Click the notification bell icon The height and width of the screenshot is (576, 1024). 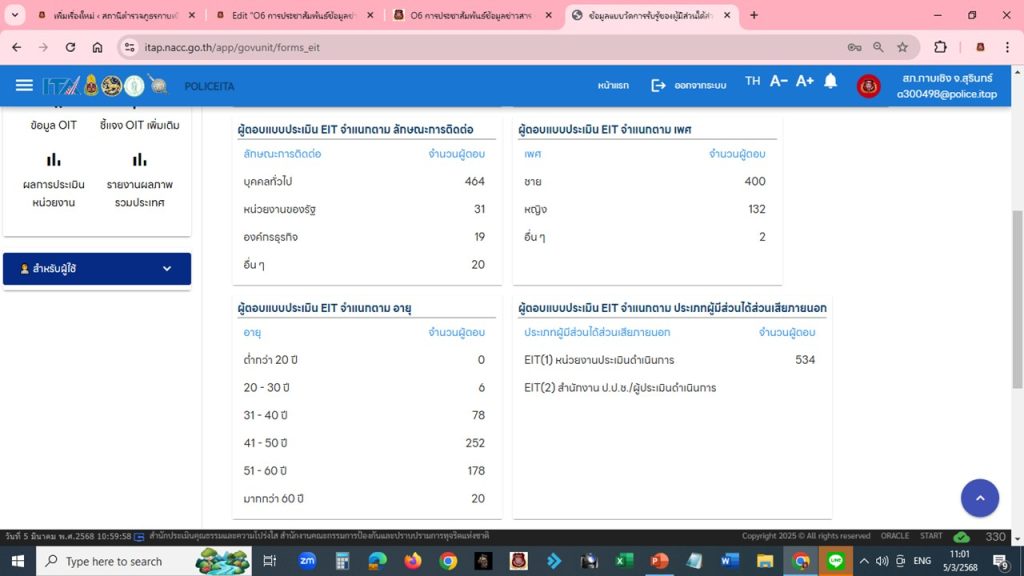click(x=830, y=82)
